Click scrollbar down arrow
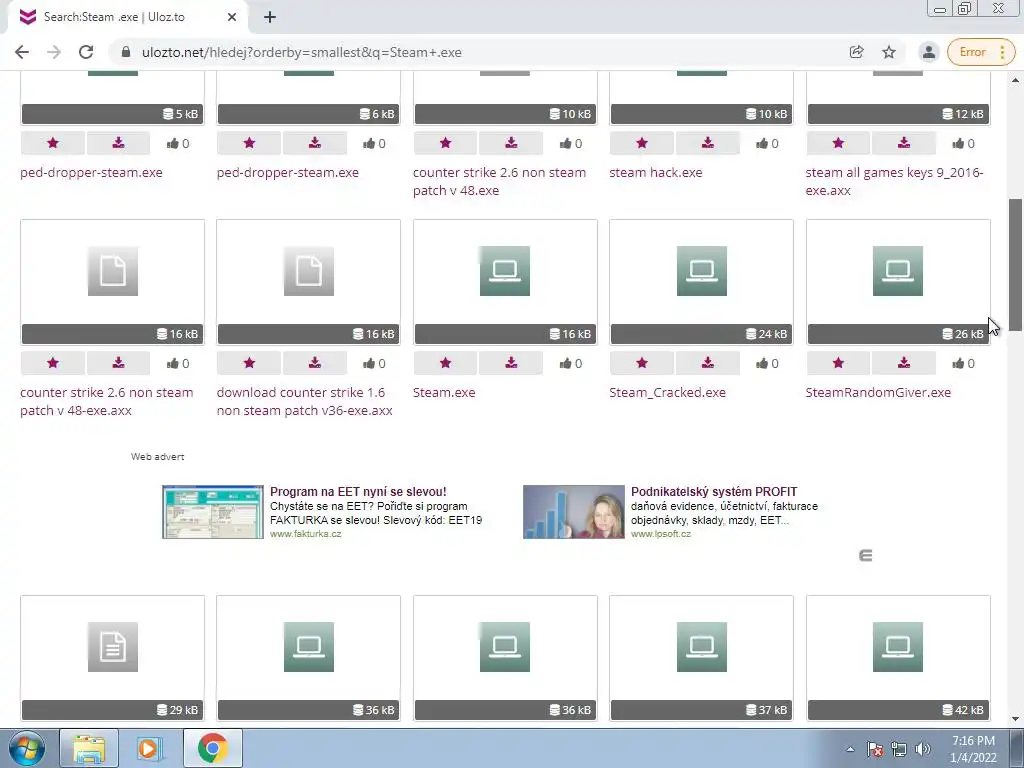The image size is (1024, 768). click(x=1015, y=719)
